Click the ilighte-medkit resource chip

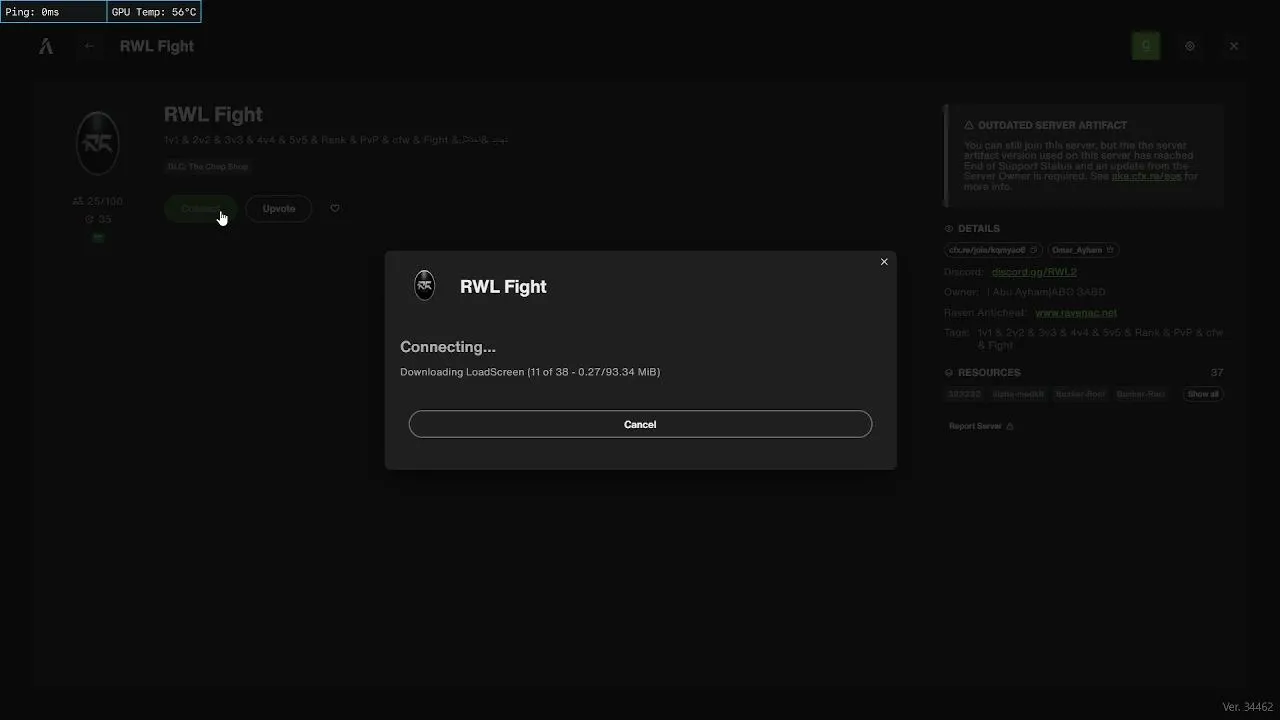1018,394
